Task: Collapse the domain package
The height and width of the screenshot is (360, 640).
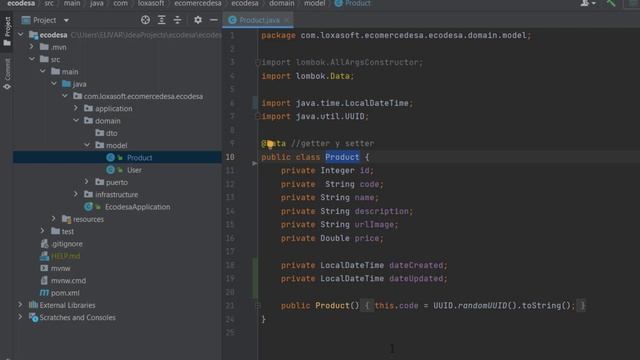Action: tap(76, 120)
